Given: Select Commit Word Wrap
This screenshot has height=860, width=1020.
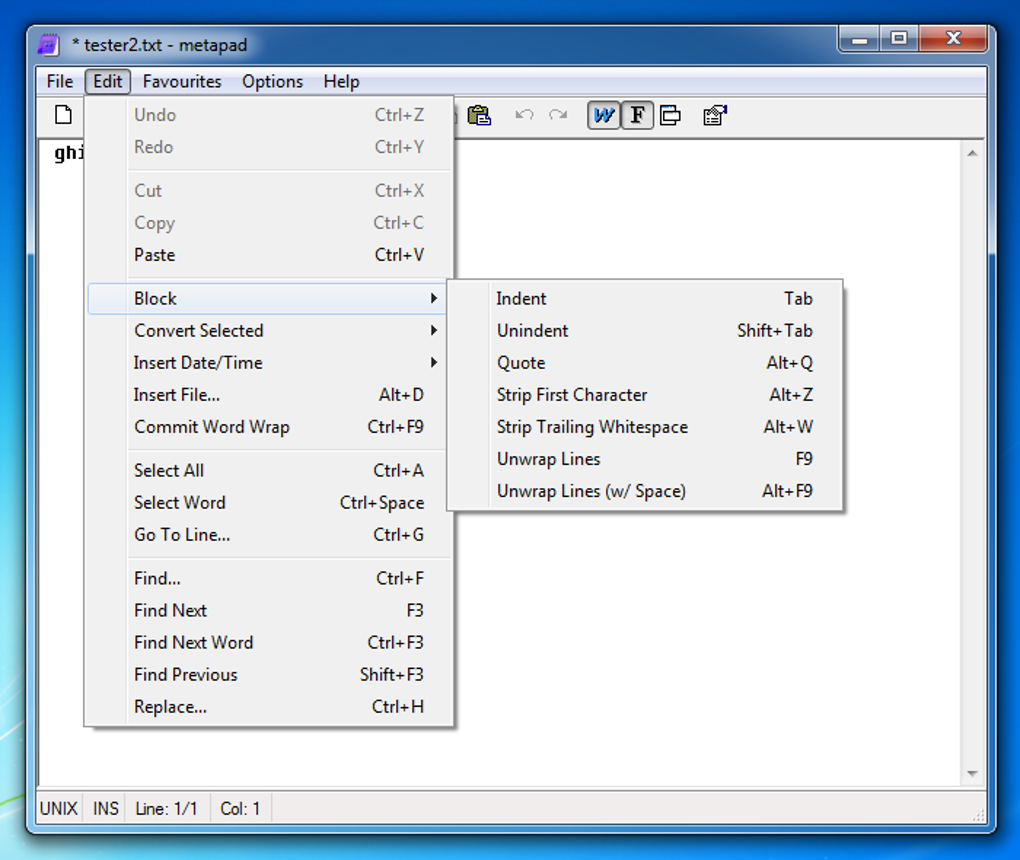Looking at the screenshot, I should [269, 427].
